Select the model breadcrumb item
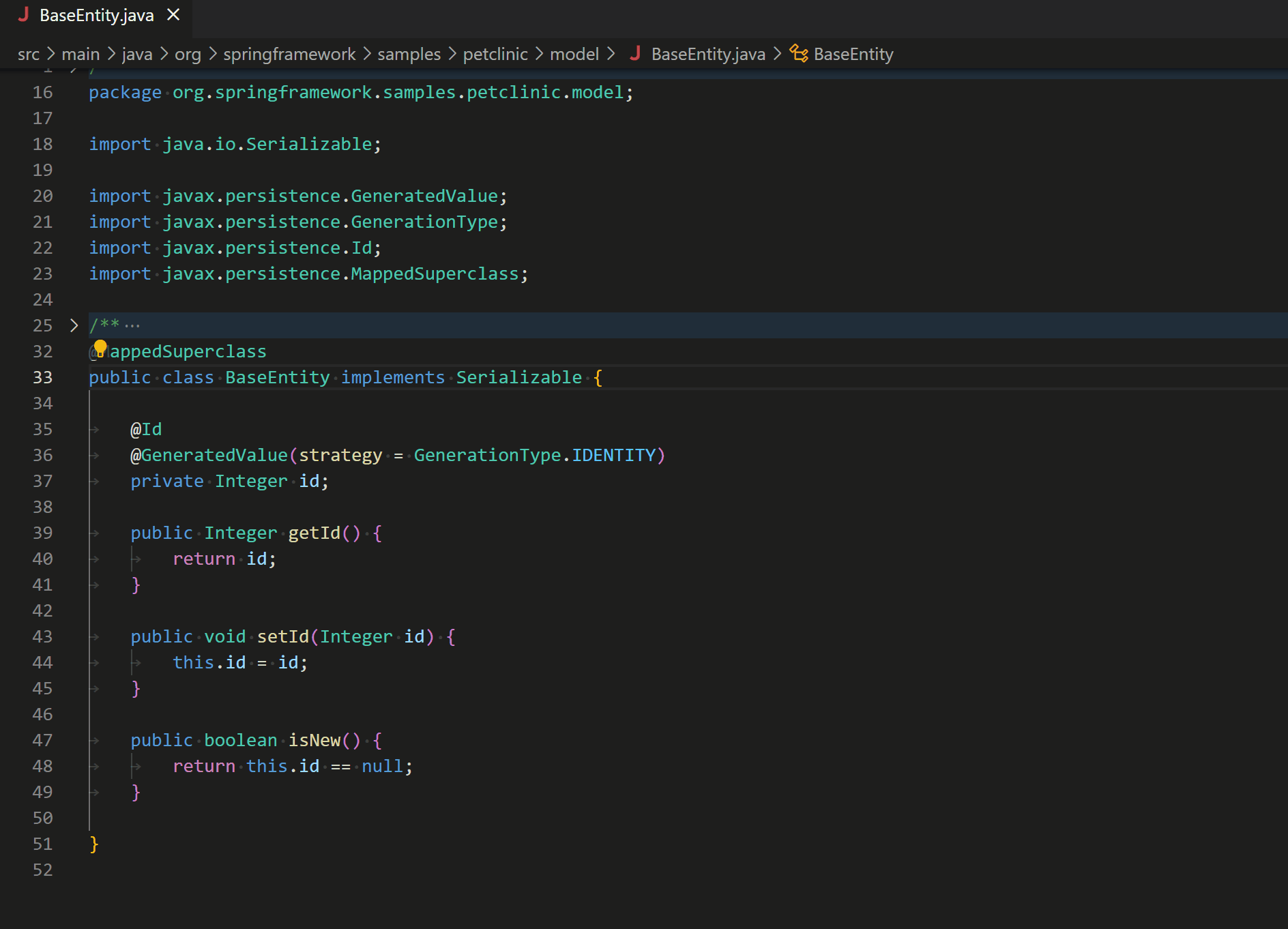The height and width of the screenshot is (929, 1288). 574,54
